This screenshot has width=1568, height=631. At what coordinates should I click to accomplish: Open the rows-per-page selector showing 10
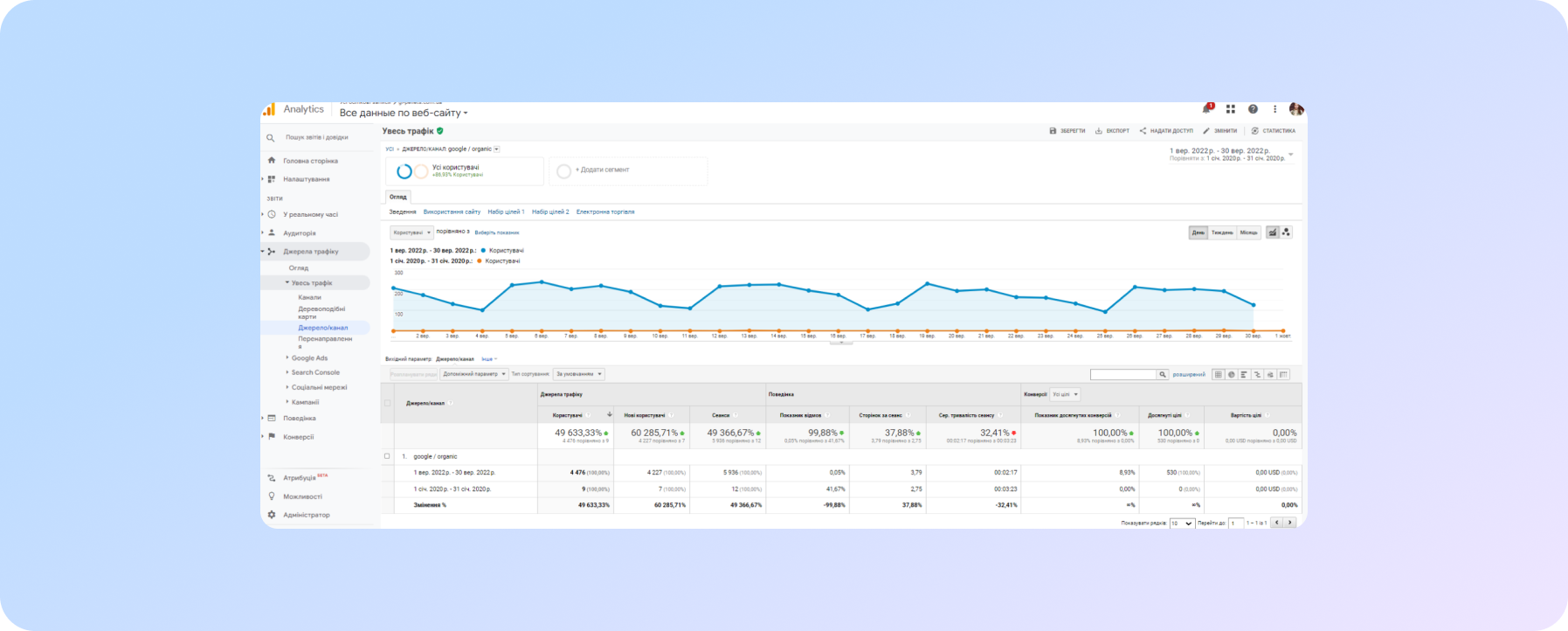click(1182, 523)
